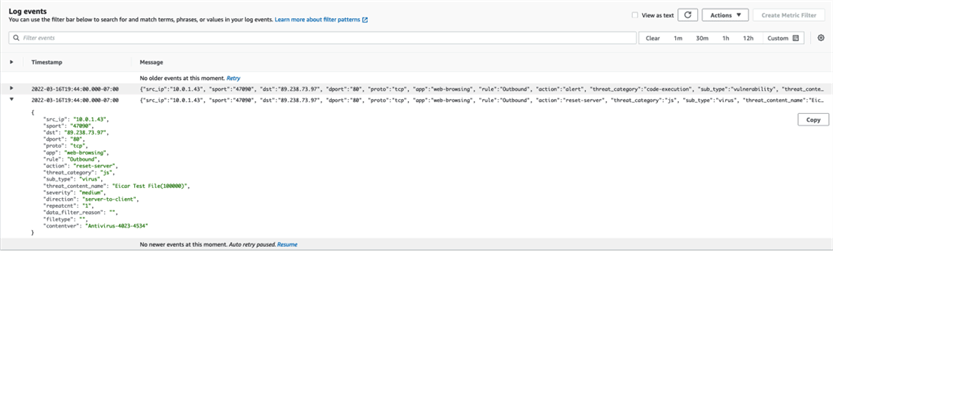
Task: Select the 1h time range
Action: click(725, 38)
